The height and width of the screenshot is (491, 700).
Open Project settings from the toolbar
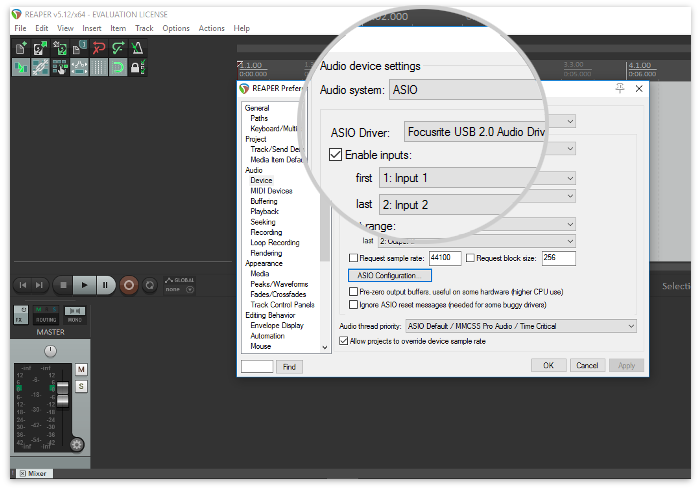point(79,48)
